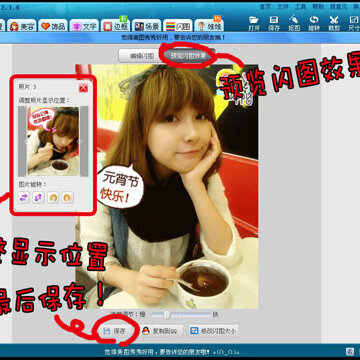
Task: Adjust the animation speed slider handle
Action: [166, 315]
